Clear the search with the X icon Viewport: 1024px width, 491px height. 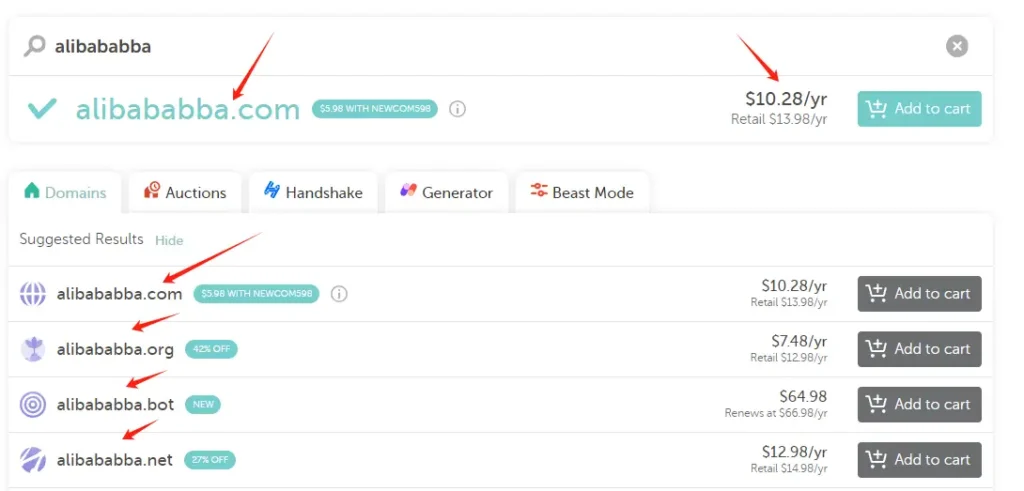pyautogui.click(x=957, y=46)
